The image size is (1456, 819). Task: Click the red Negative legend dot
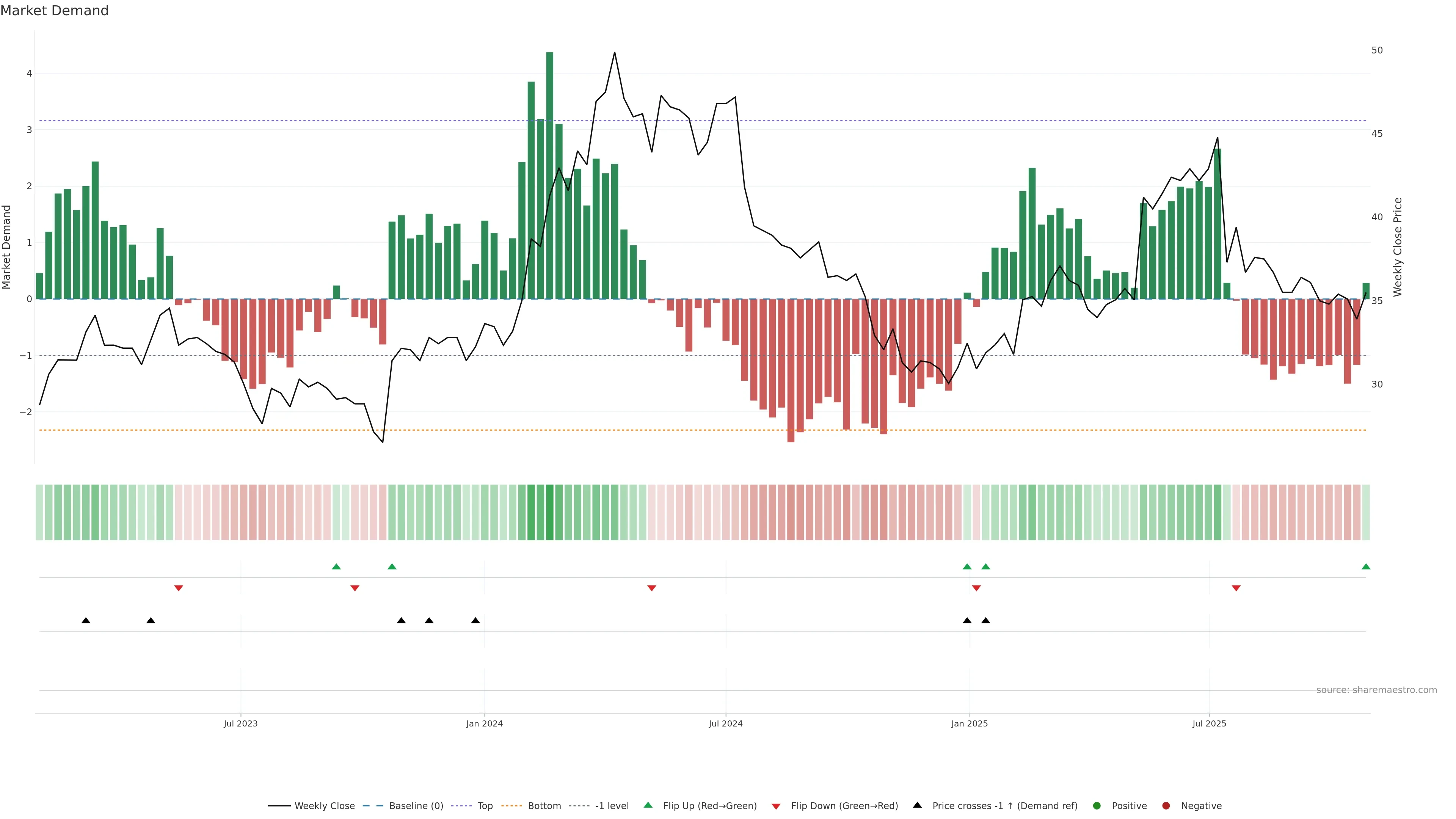pyautogui.click(x=1166, y=806)
